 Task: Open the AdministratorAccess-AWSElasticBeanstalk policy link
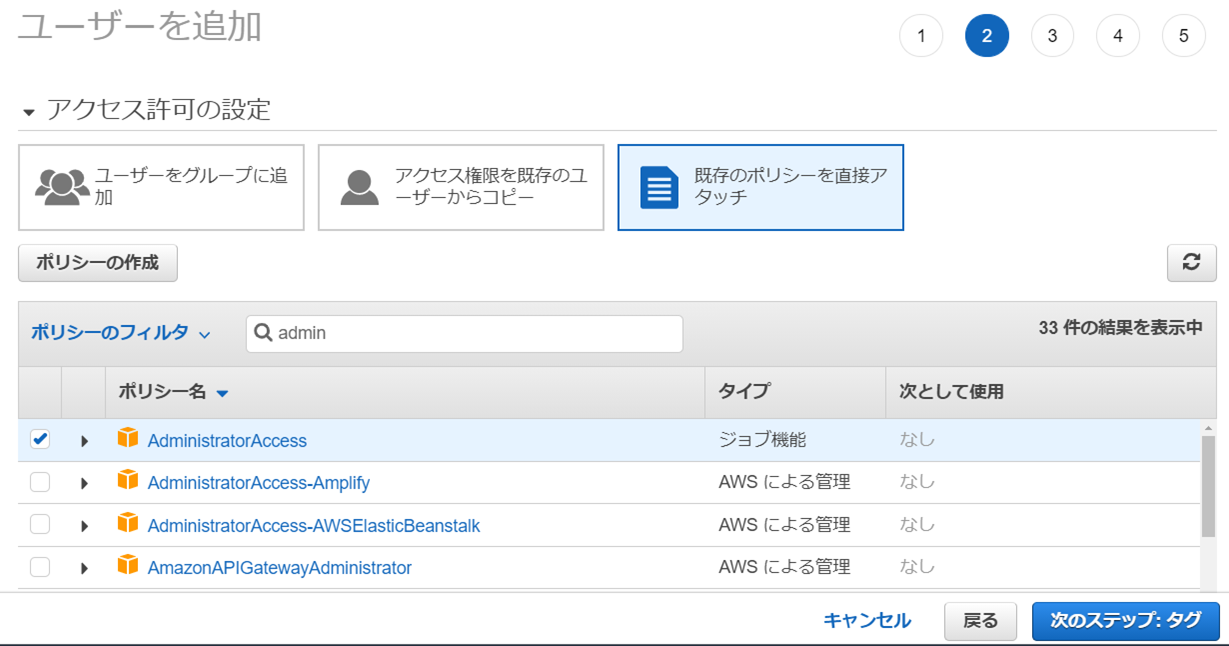(x=313, y=525)
